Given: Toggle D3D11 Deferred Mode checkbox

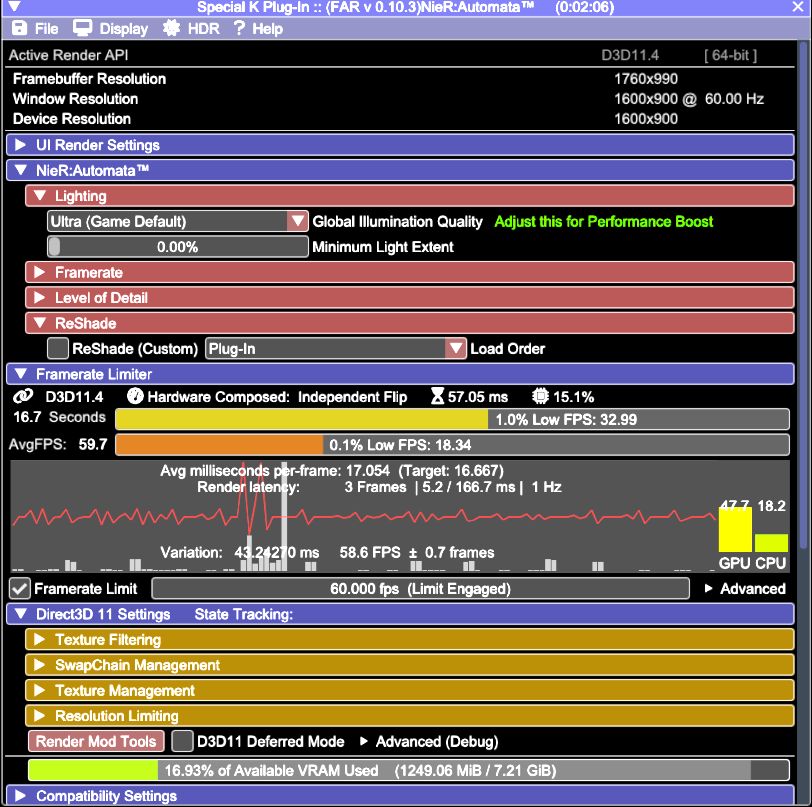Looking at the screenshot, I should click(x=182, y=741).
